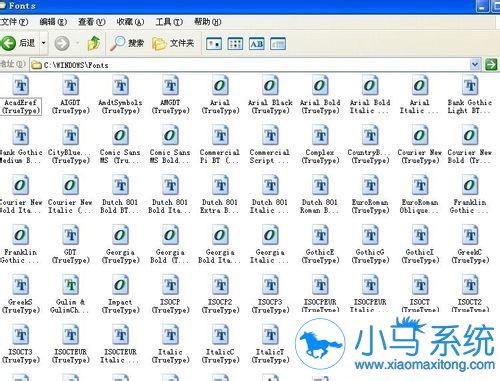Select the Dutch 801 Roman B font icon
Screen dimensions: 500x381
click(320, 185)
